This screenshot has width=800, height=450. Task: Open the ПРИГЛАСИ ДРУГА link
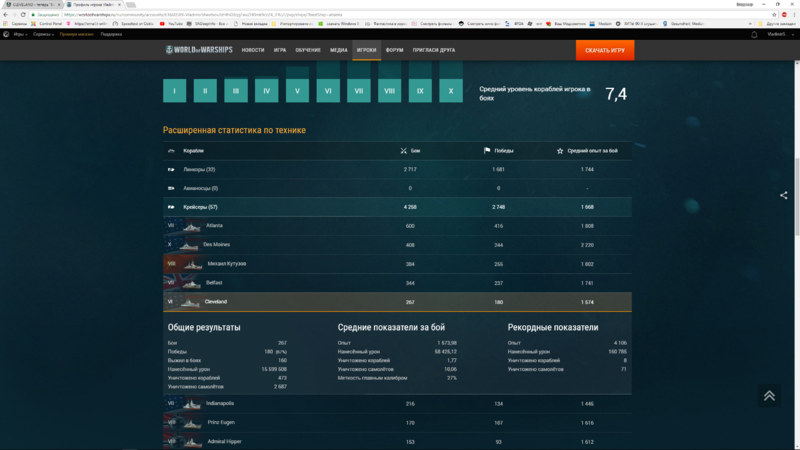point(434,50)
